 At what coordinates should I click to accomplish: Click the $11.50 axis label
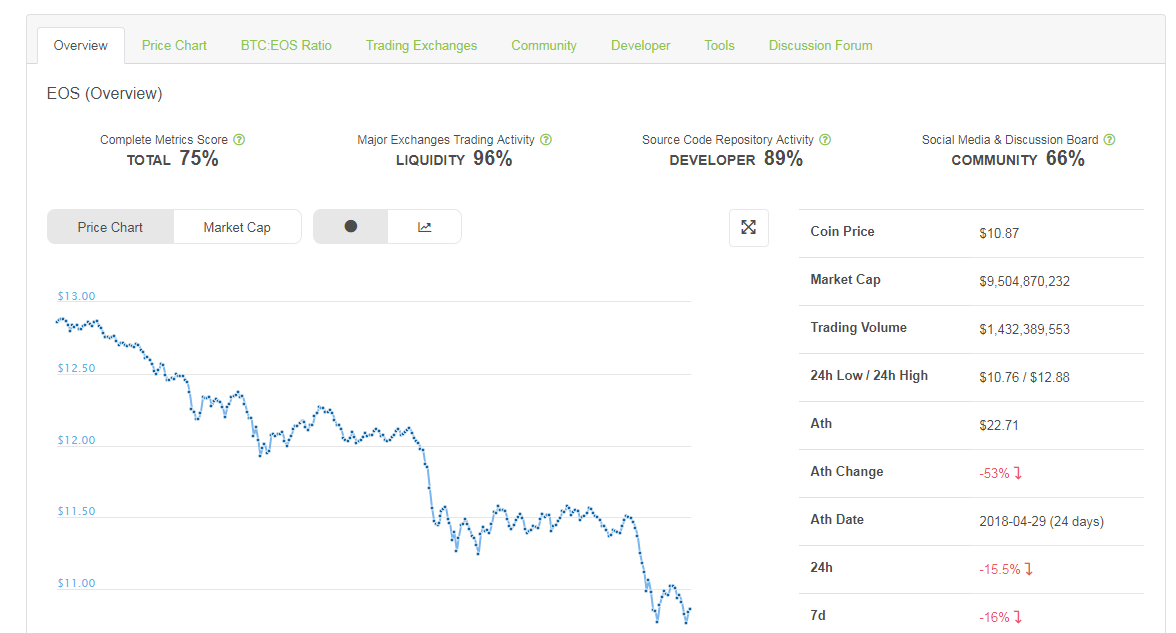(76, 512)
